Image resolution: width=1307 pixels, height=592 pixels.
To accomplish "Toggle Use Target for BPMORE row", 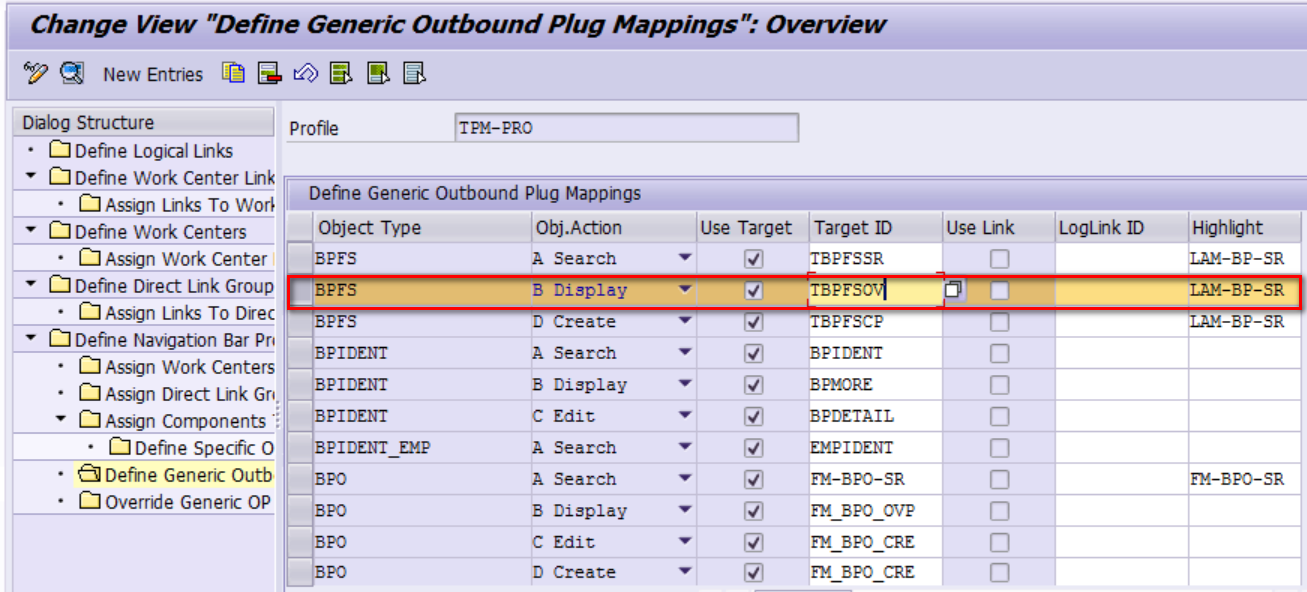I will pyautogui.click(x=754, y=385).
